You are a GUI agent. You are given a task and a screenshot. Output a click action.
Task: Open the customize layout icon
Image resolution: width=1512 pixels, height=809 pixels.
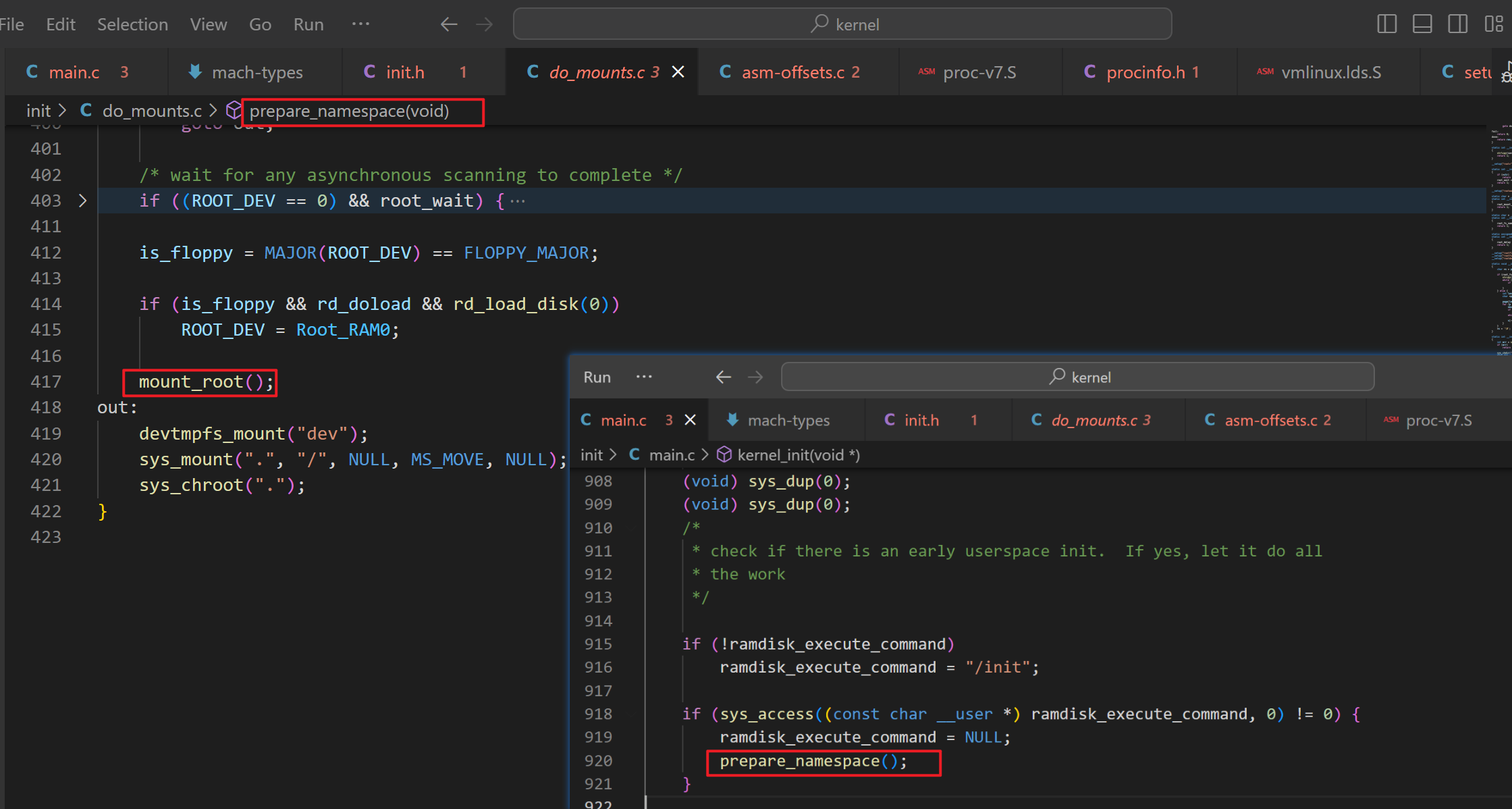tap(1493, 24)
